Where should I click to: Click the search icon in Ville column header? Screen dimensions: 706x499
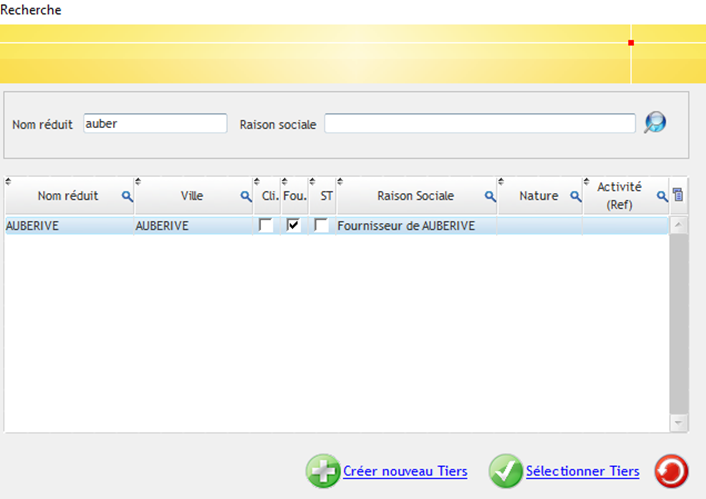point(246,197)
